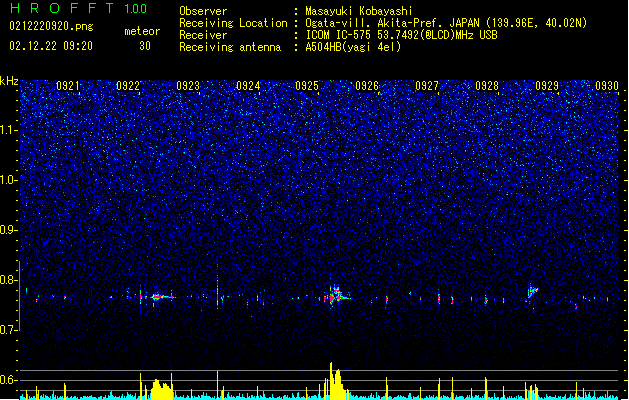Click the 0922 time marker

(x=128, y=86)
